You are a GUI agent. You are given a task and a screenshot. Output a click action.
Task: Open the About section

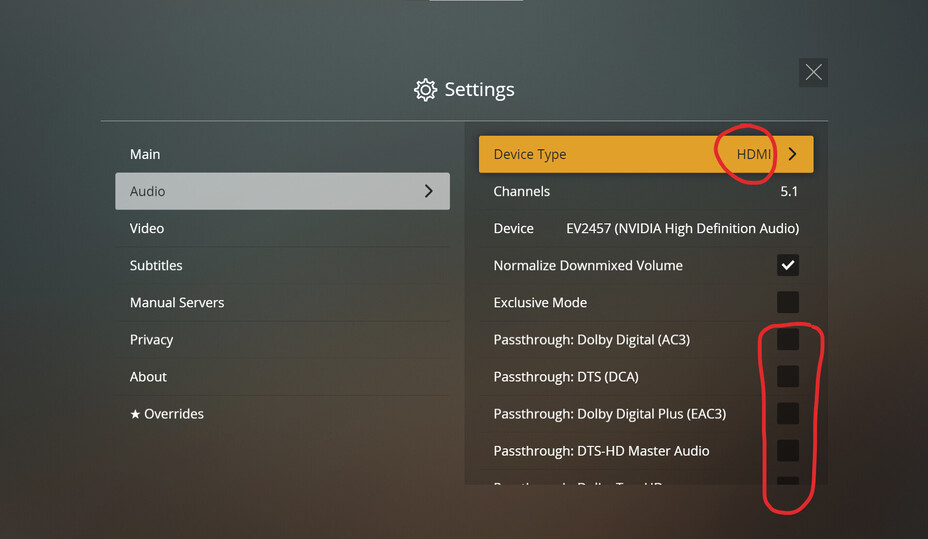(x=148, y=376)
